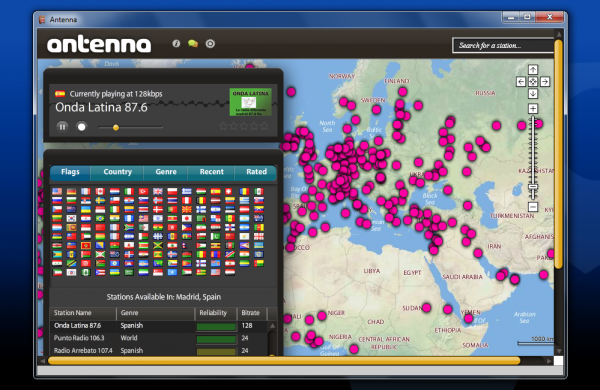Pan the map left
Image resolution: width=600 pixels, height=390 pixels.
521,82
